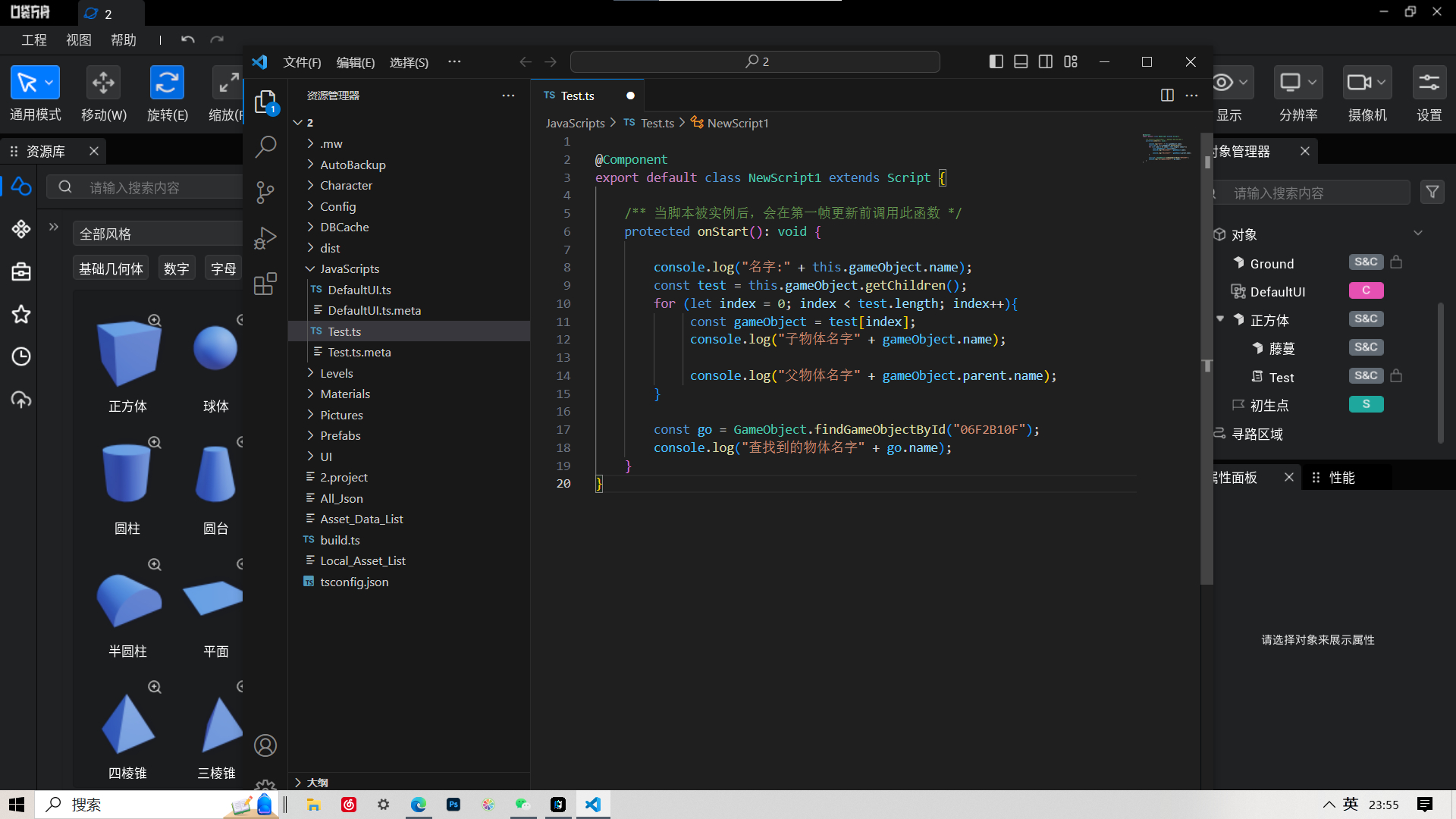Open Explorer panel more actions ellipsis
This screenshot has width=1456, height=819.
coord(508,96)
